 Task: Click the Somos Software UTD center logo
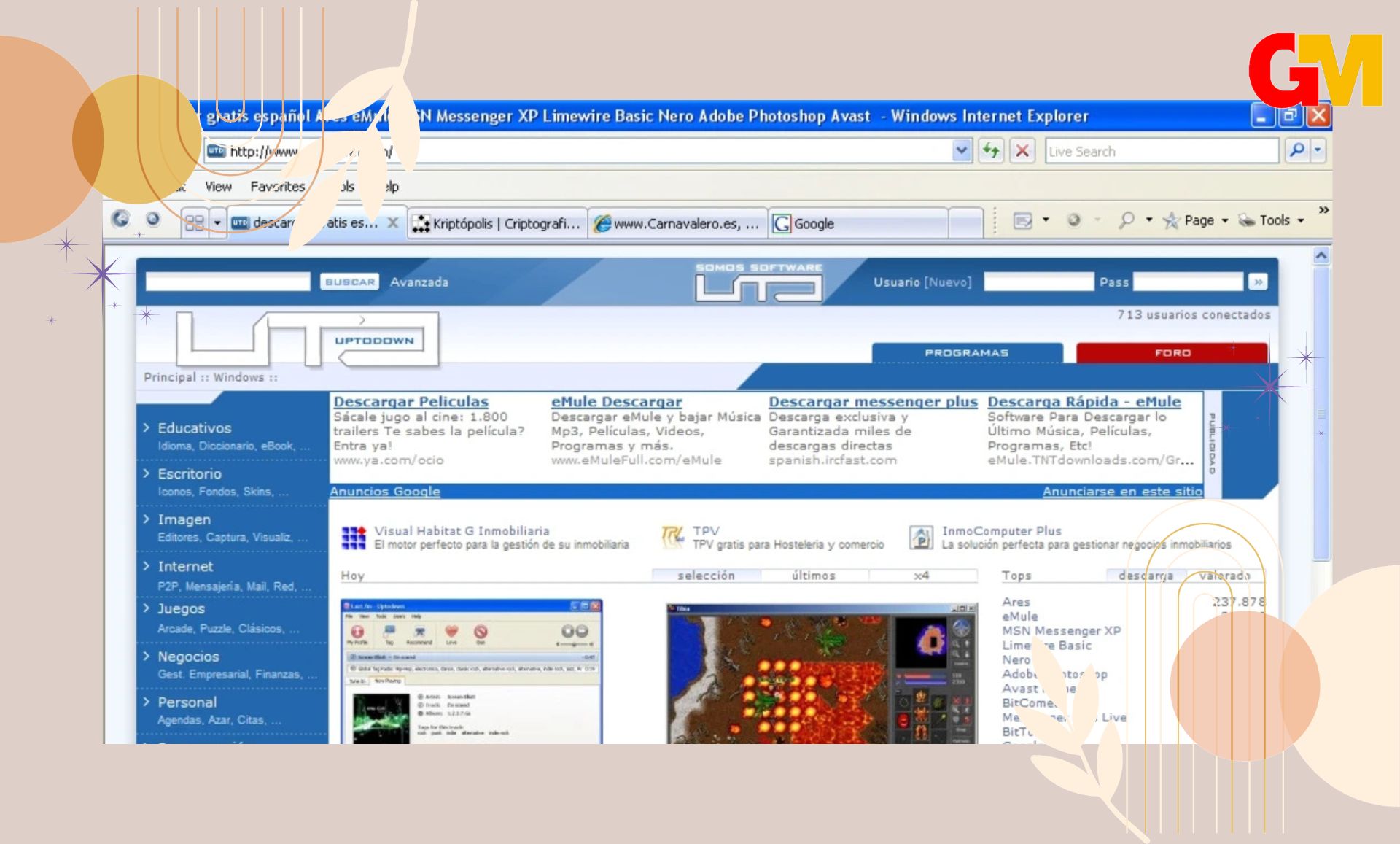[758, 283]
